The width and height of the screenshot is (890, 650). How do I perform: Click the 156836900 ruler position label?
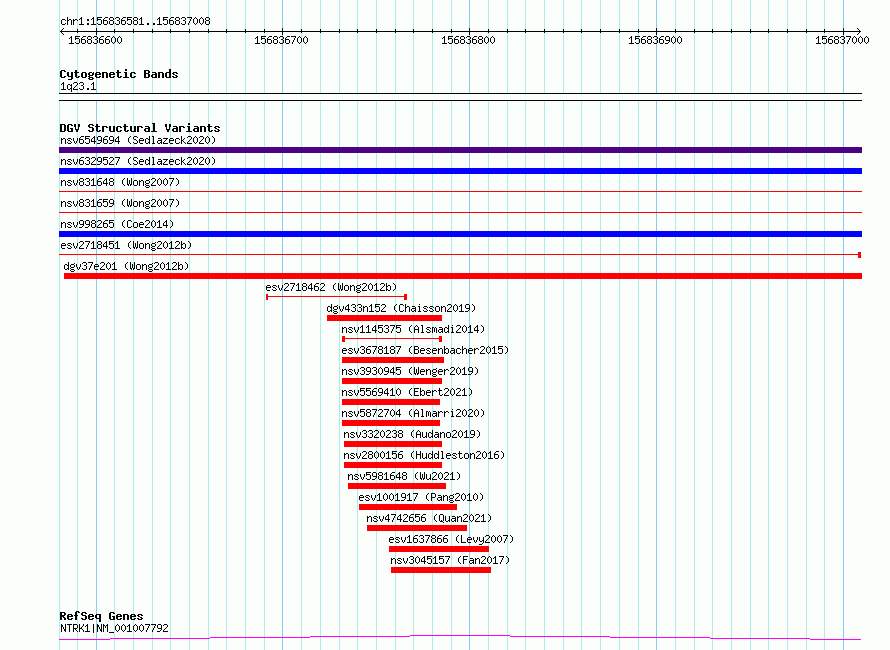[x=655, y=40]
